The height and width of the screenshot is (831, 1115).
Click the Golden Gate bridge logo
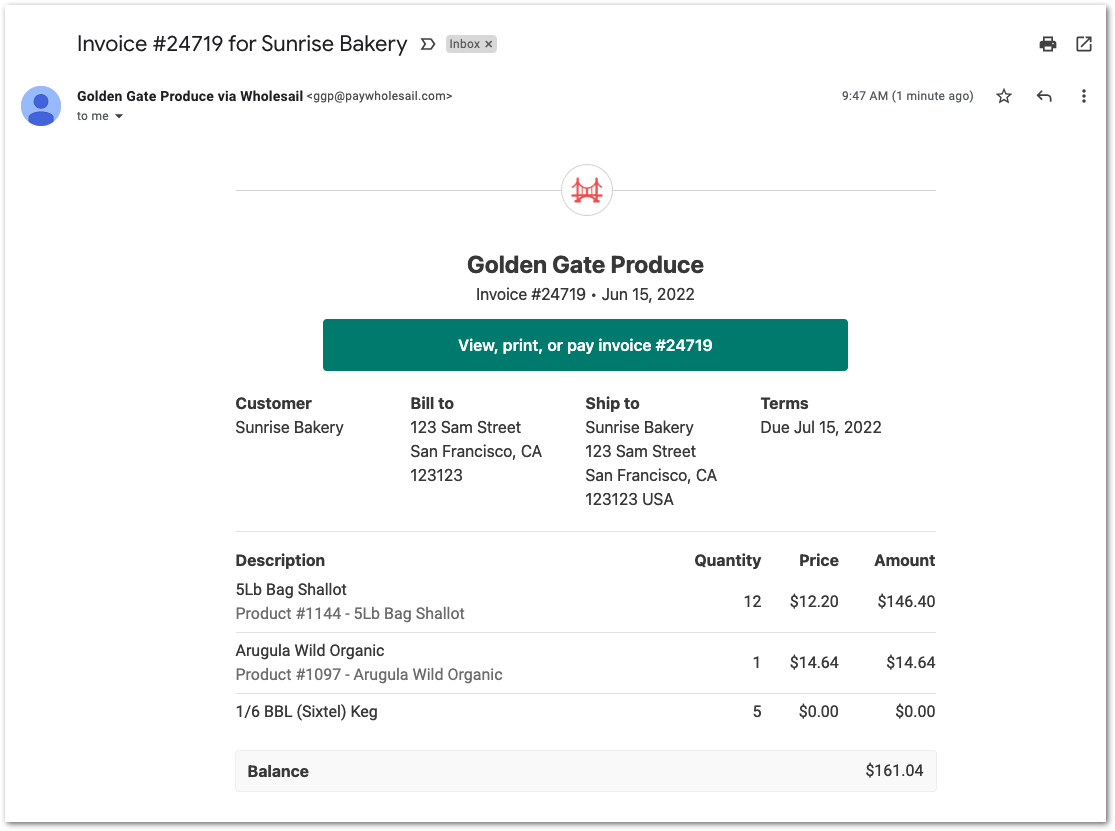point(586,189)
